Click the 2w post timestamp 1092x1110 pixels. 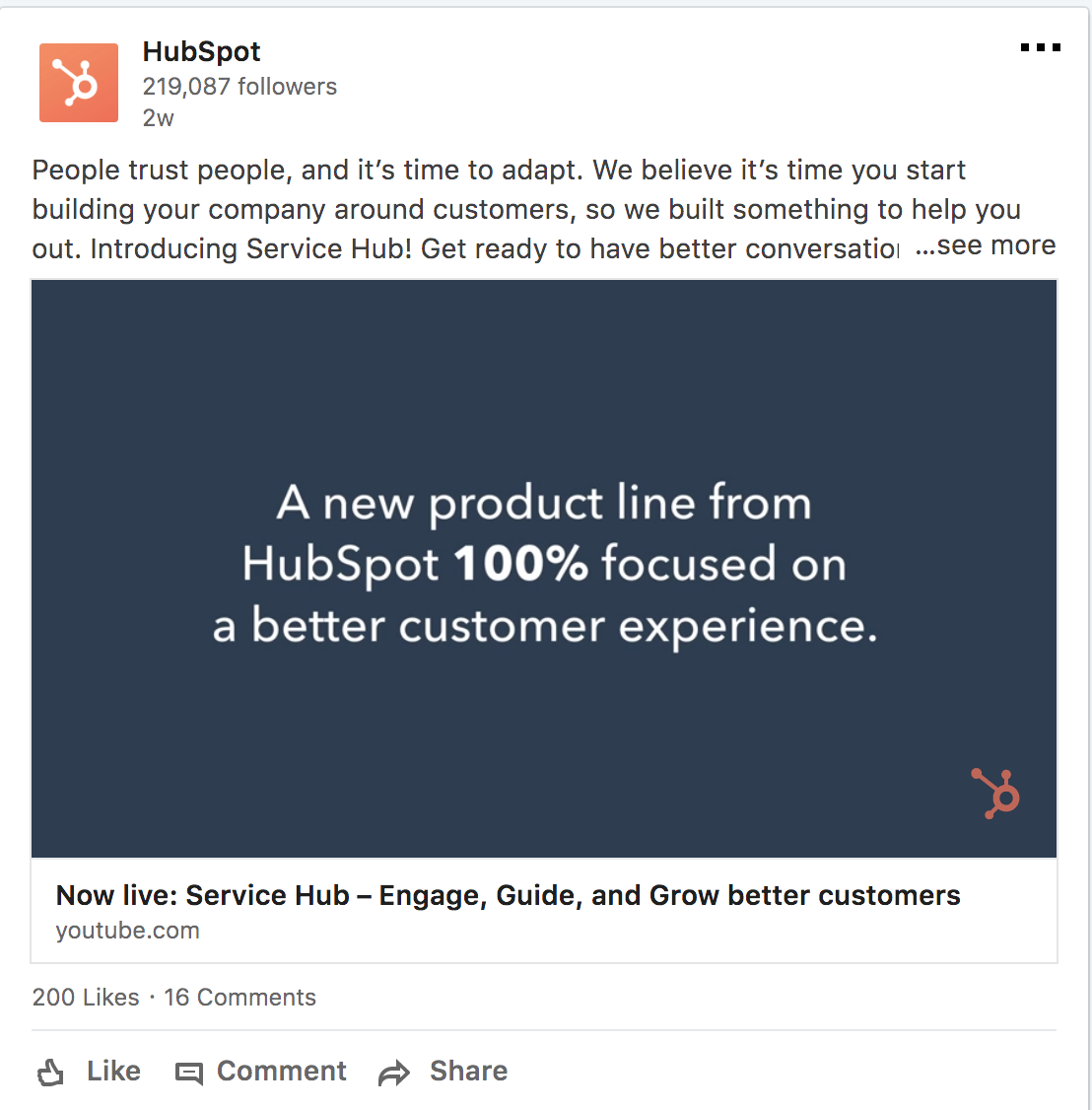coord(158,118)
